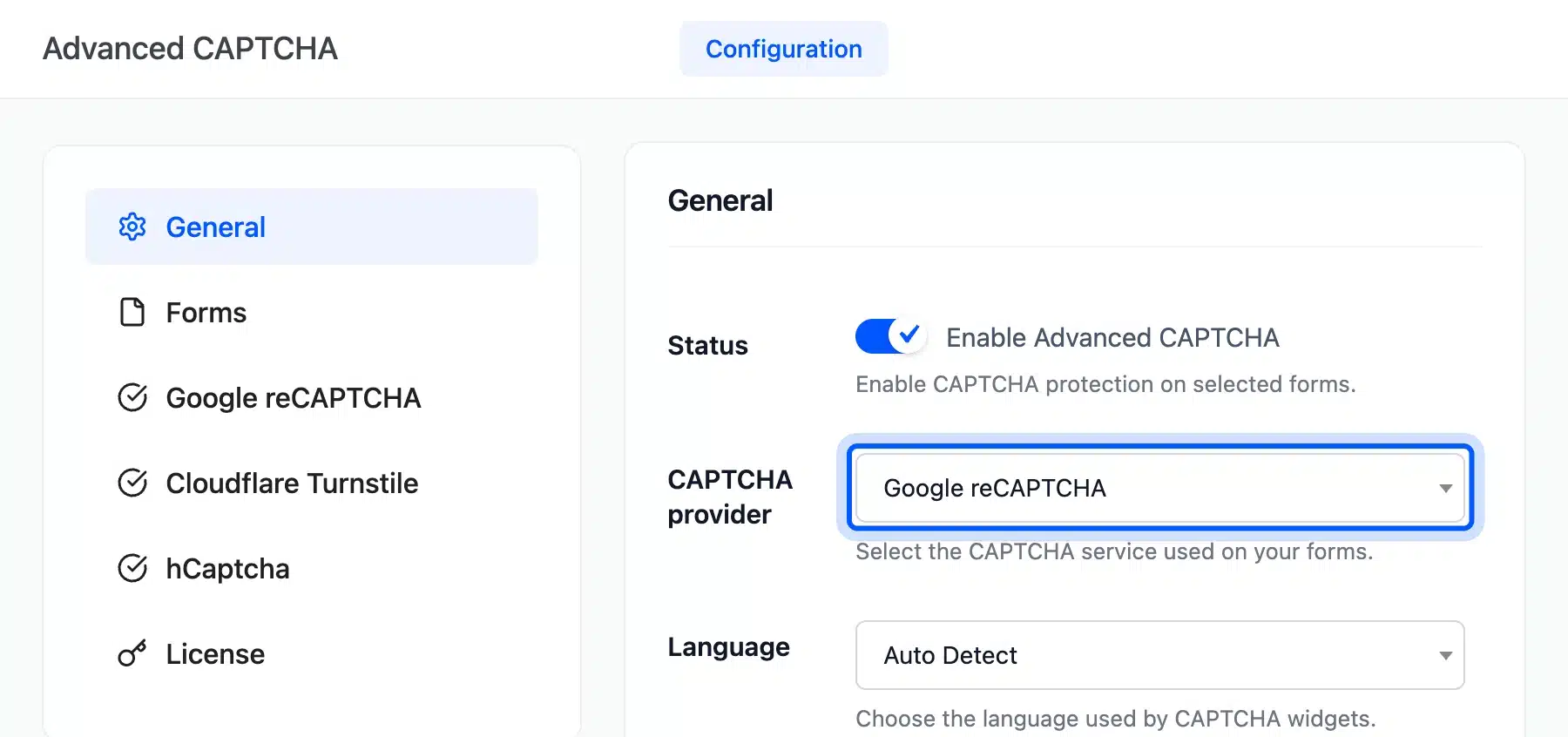The height and width of the screenshot is (737, 1568).
Task: Click 'Select the CAPTCHA service used' help text
Action: pyautogui.click(x=1114, y=551)
